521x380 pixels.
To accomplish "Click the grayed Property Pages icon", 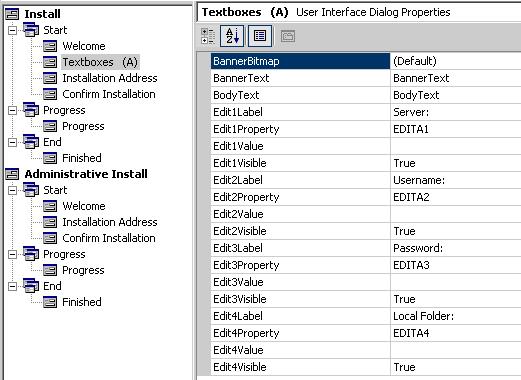I will (x=288, y=36).
